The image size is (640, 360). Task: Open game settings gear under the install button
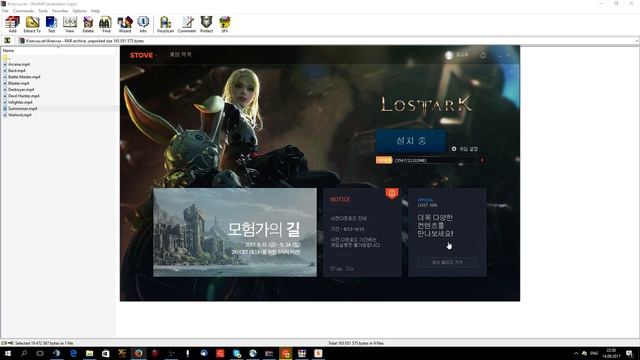(454, 149)
